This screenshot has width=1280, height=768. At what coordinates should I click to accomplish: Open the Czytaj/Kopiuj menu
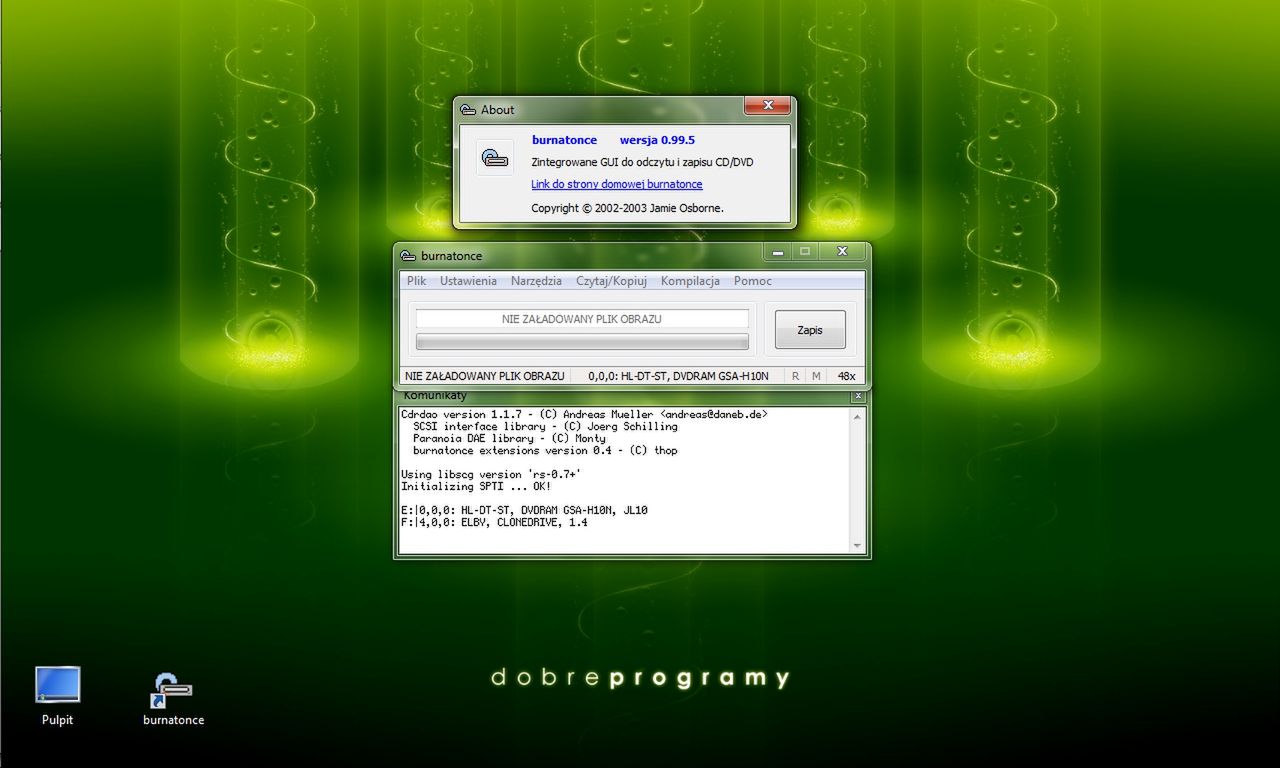pyautogui.click(x=611, y=281)
